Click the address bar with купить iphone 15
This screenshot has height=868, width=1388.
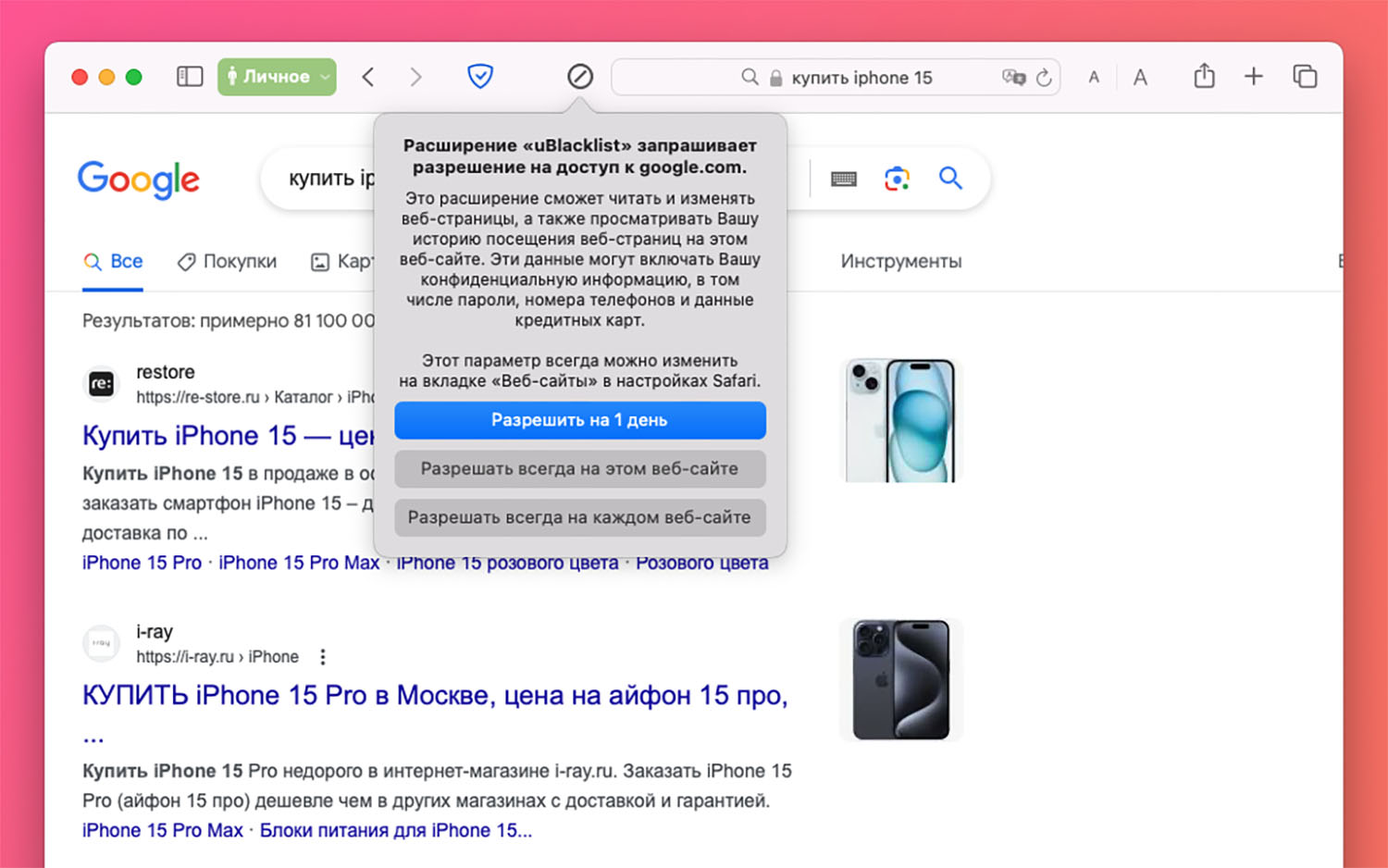tap(836, 78)
